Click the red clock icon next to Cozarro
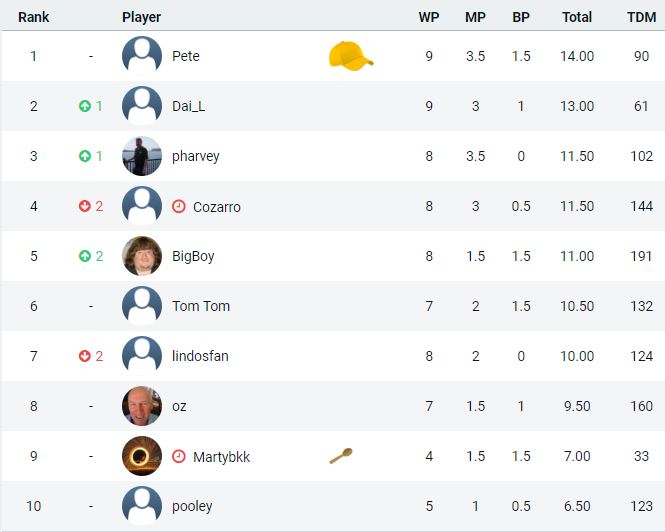This screenshot has height=532, width=665. tap(179, 206)
